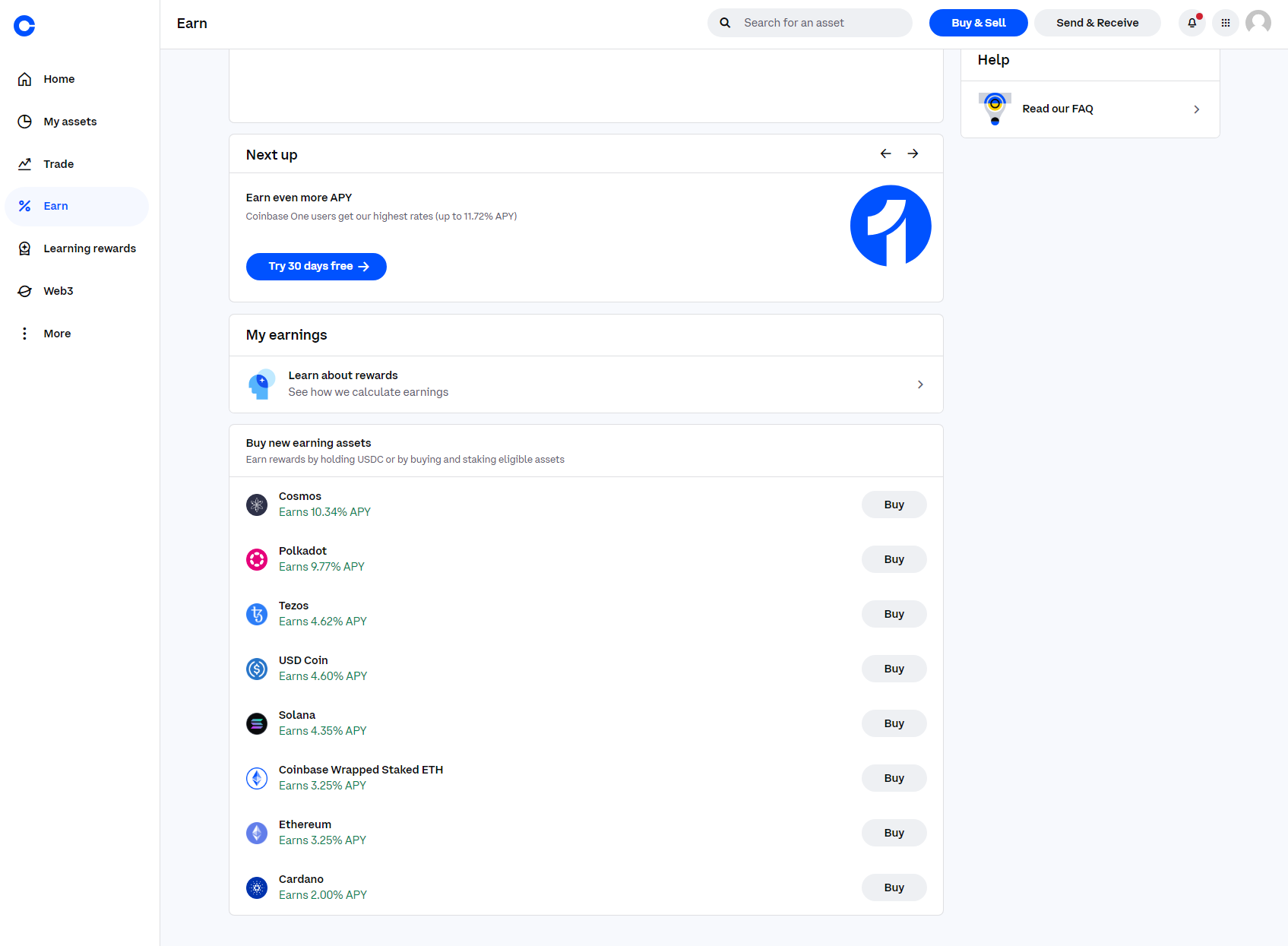Buy Ethereum
1288x946 pixels.
tap(894, 833)
